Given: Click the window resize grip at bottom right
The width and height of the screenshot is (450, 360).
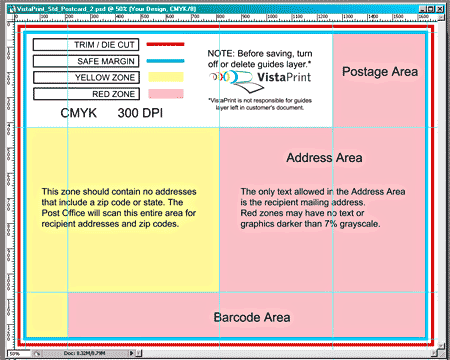Looking at the screenshot, I should 441,353.
